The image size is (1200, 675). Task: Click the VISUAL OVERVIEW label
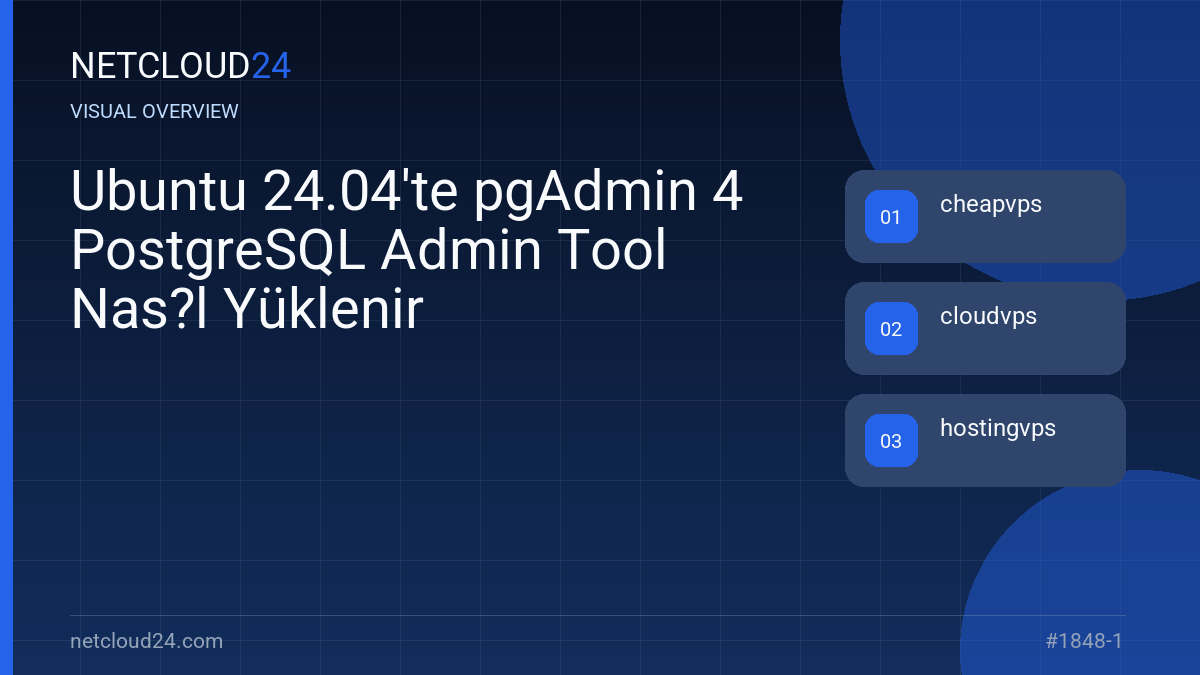tap(155, 112)
